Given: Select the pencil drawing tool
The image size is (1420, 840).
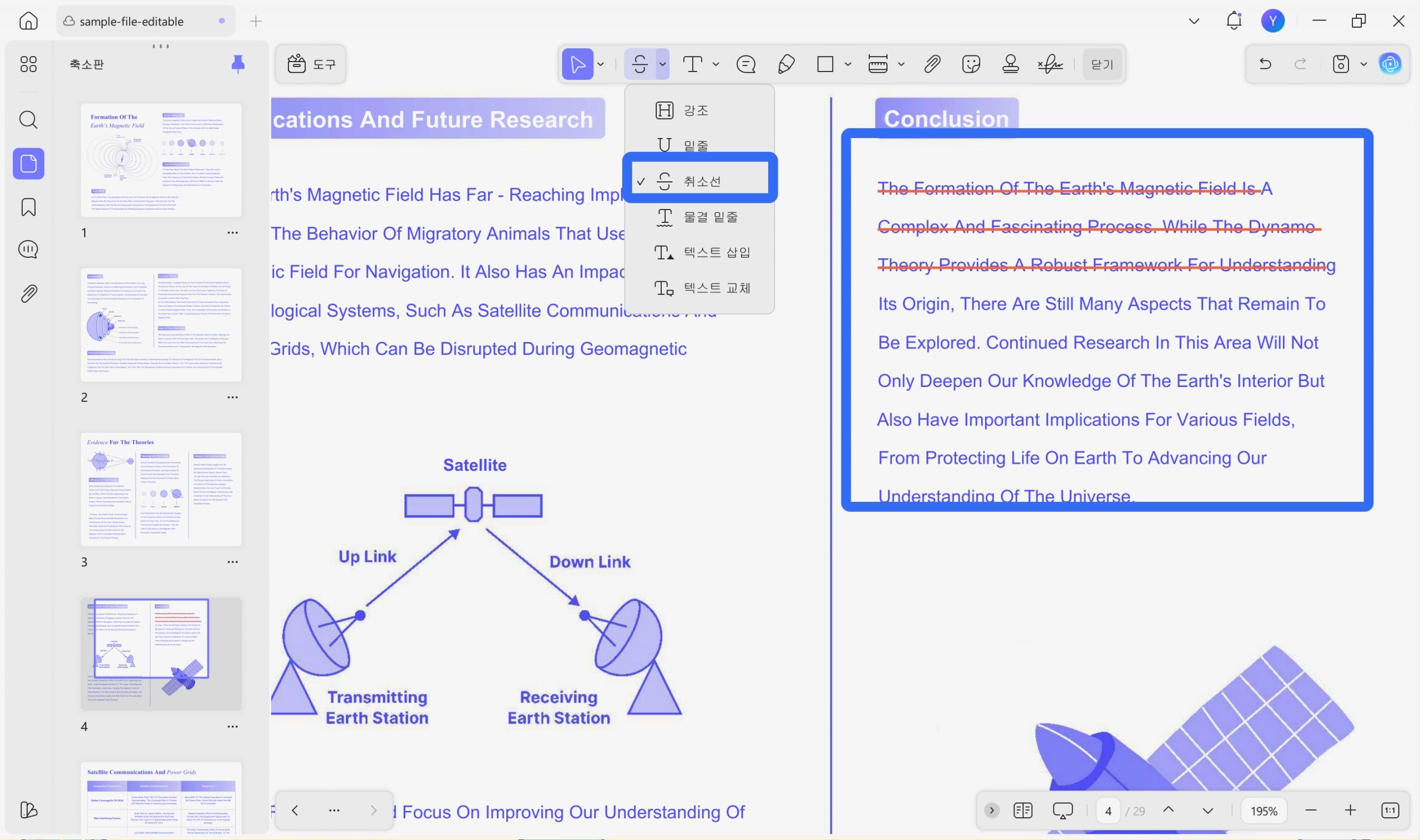Looking at the screenshot, I should (x=786, y=64).
